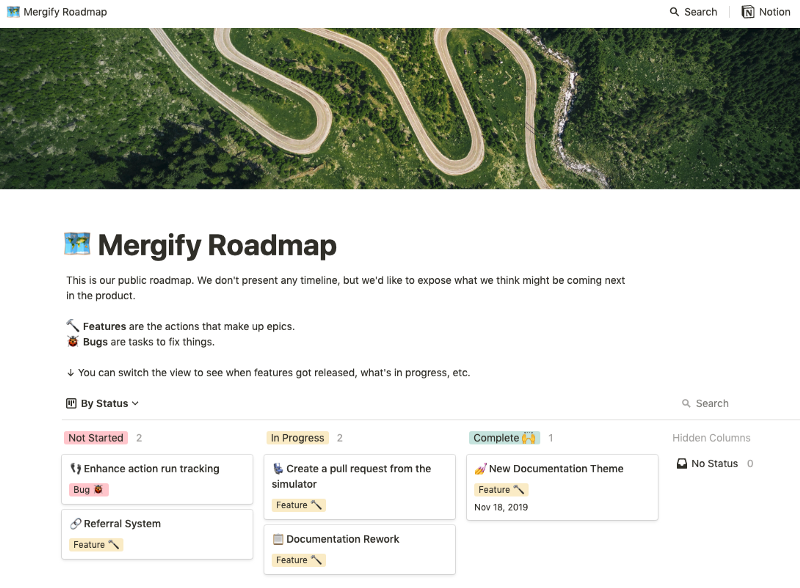The image size is (800, 588).
Task: Click the Bug tag on Enhance action card
Action: (x=88, y=489)
